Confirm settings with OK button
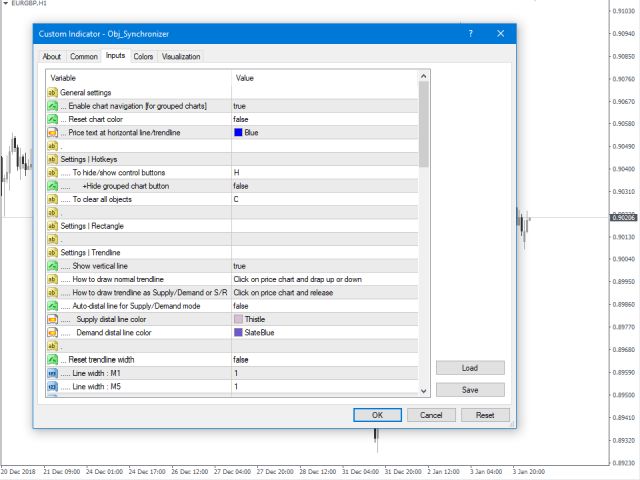The width and height of the screenshot is (640, 480). (377, 415)
